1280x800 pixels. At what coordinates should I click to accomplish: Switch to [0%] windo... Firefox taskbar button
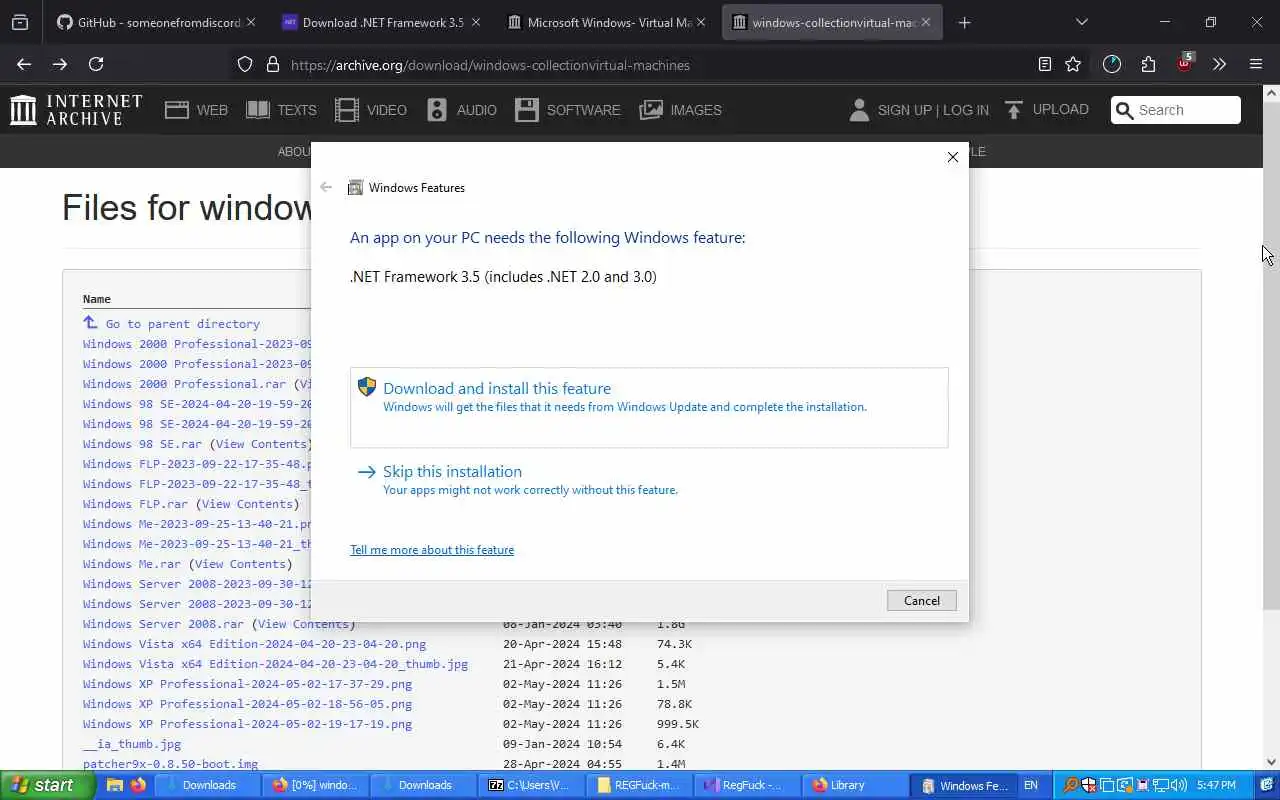pyautogui.click(x=315, y=785)
